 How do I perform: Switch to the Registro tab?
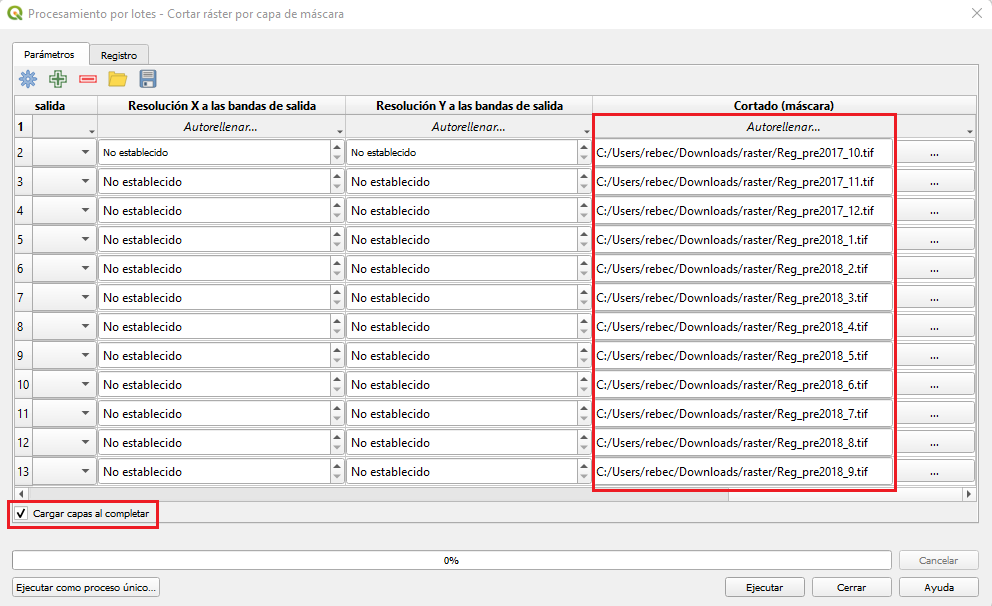click(119, 55)
